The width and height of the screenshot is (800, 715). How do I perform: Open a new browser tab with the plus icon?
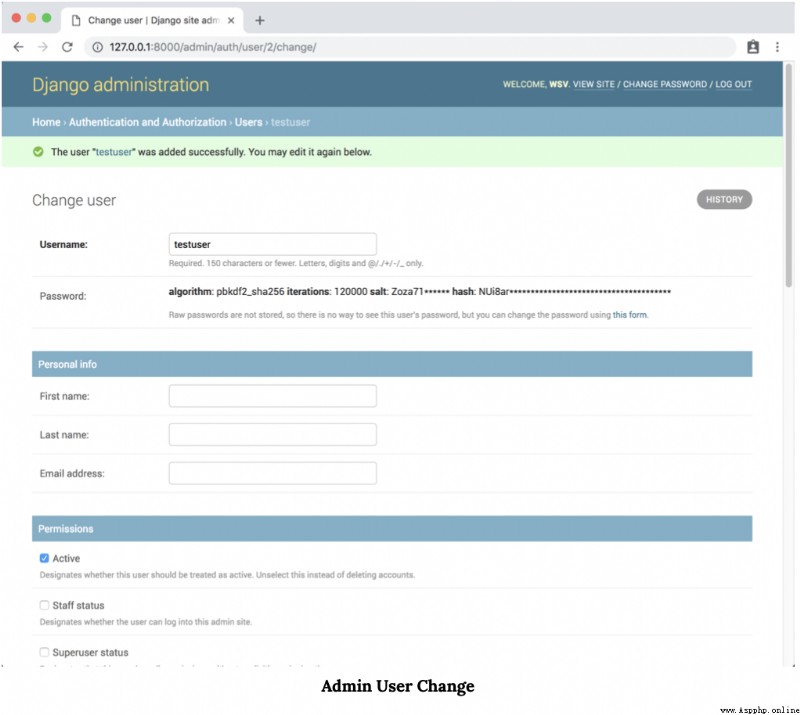tap(260, 20)
